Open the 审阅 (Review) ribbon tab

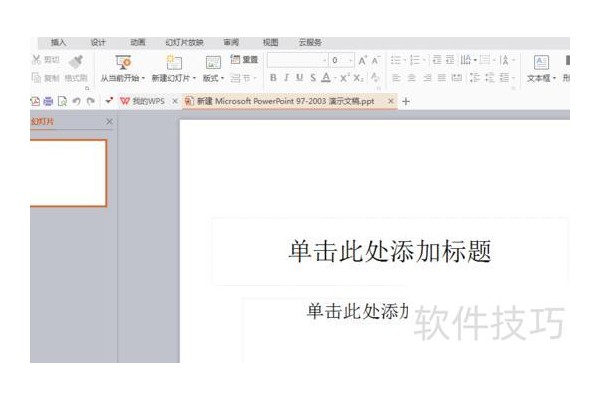click(231, 42)
